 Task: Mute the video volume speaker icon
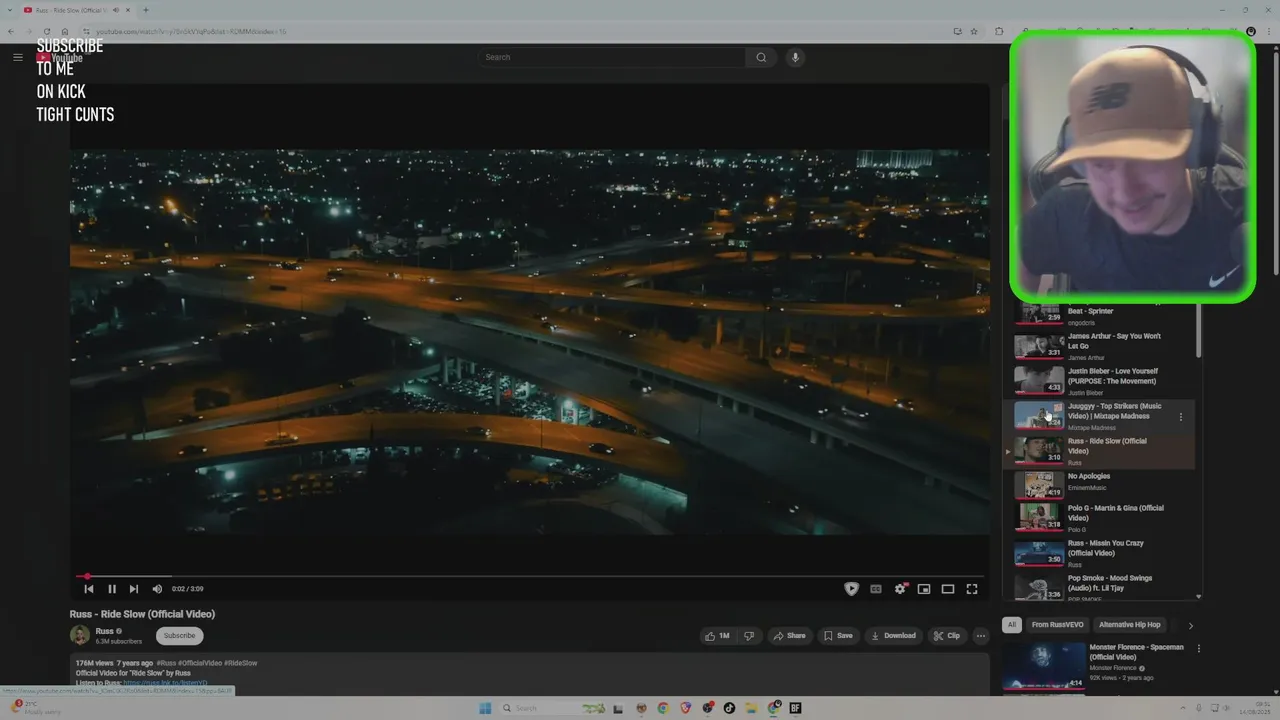tap(157, 589)
